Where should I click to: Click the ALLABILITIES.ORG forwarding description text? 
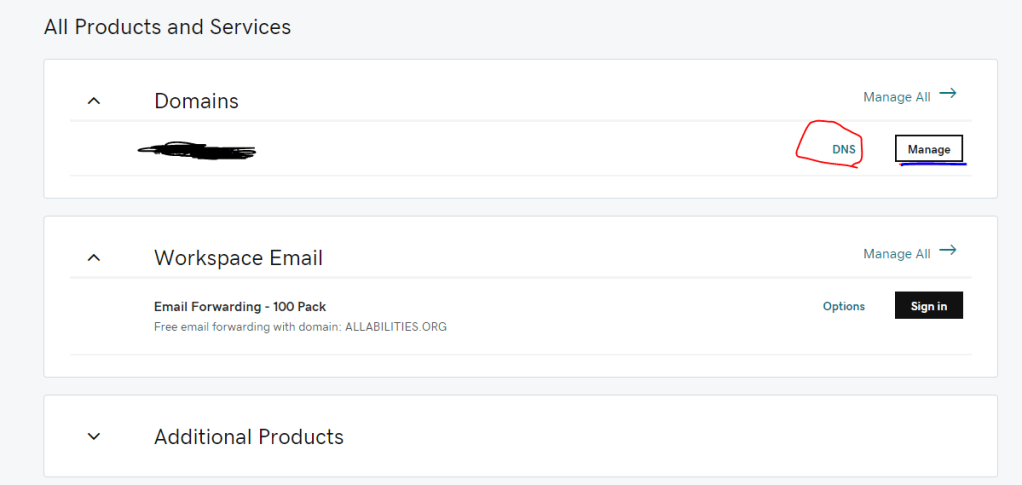click(x=300, y=327)
